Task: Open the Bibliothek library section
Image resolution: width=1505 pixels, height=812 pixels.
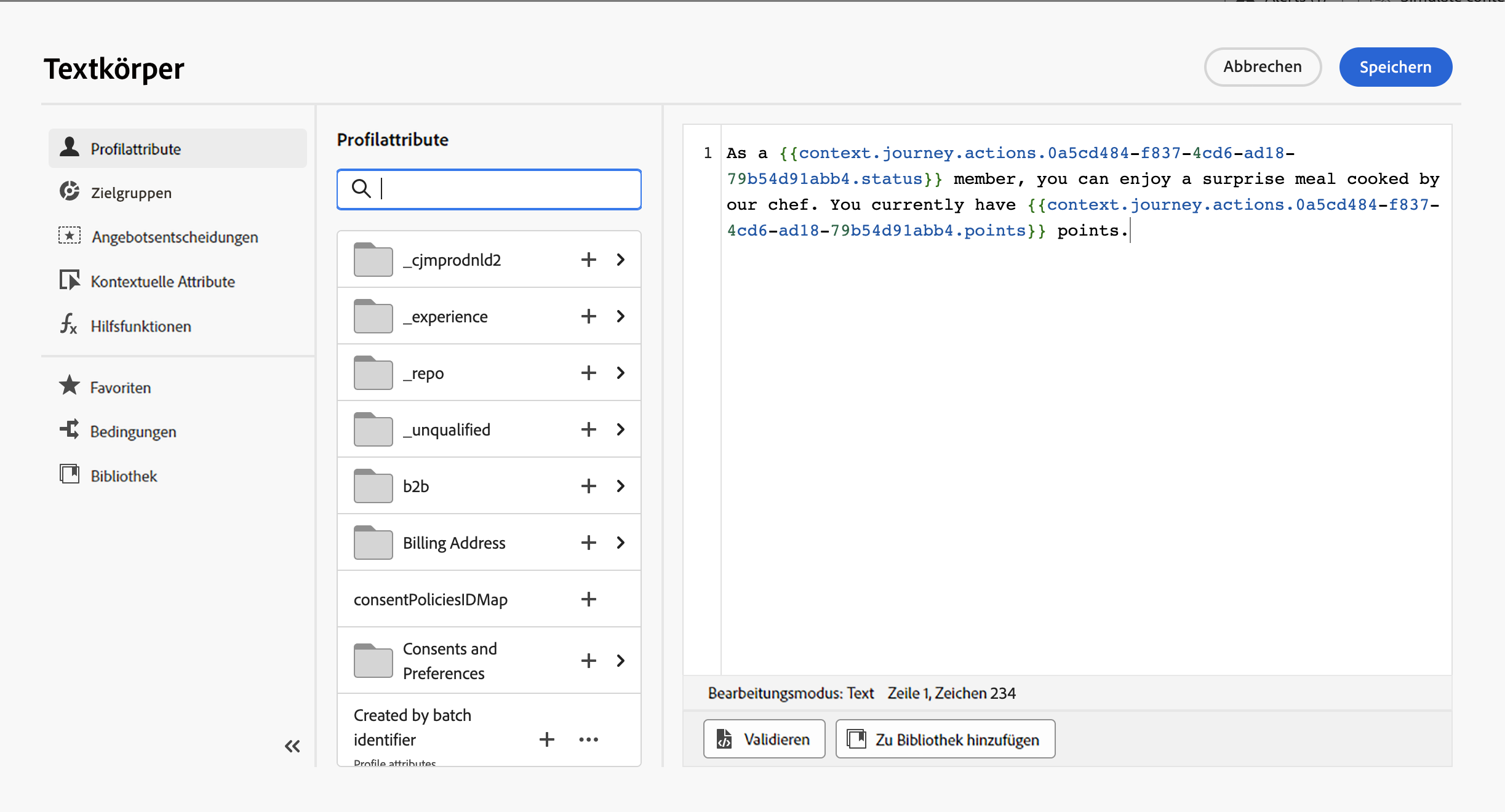Action: tap(124, 476)
